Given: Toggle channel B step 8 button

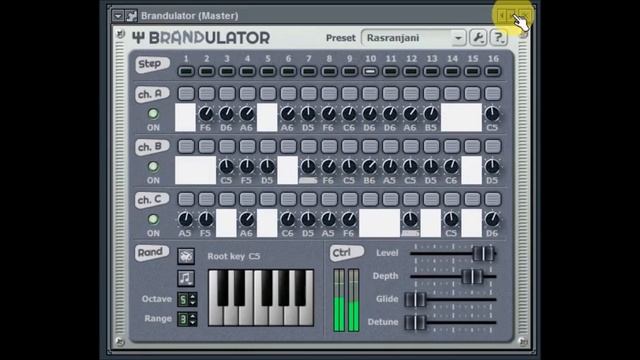Looking at the screenshot, I should (x=329, y=146).
